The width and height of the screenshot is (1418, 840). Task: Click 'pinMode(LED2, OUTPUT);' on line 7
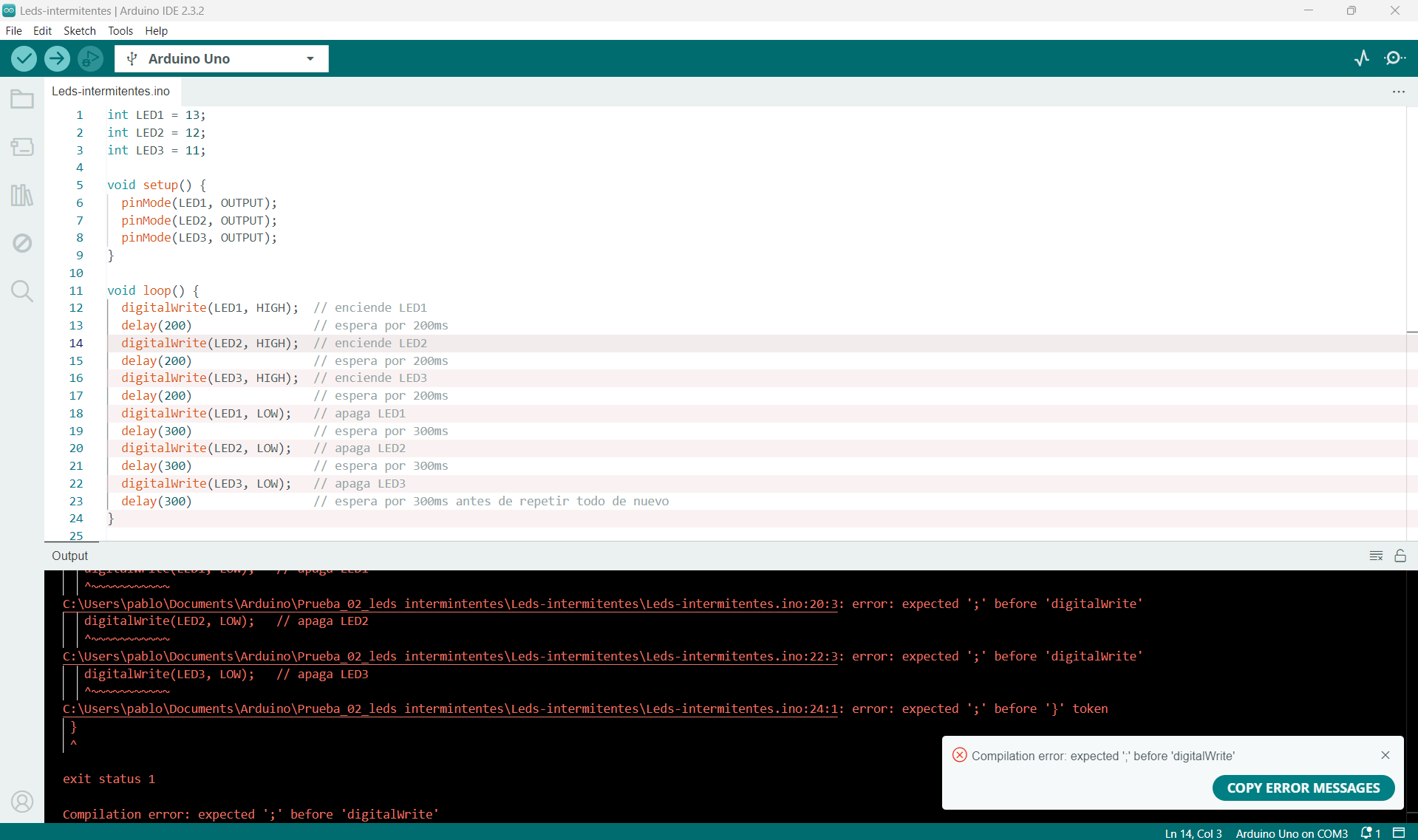200,221
